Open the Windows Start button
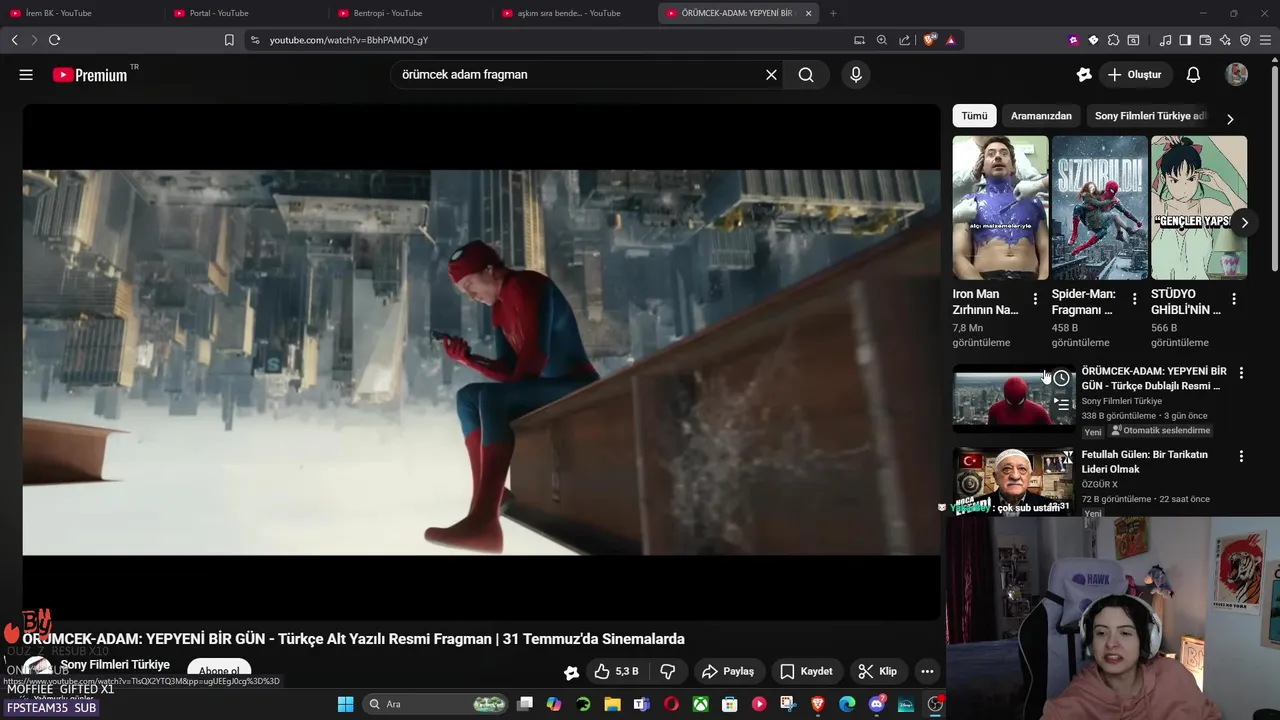This screenshot has height=720, width=1280. (345, 704)
